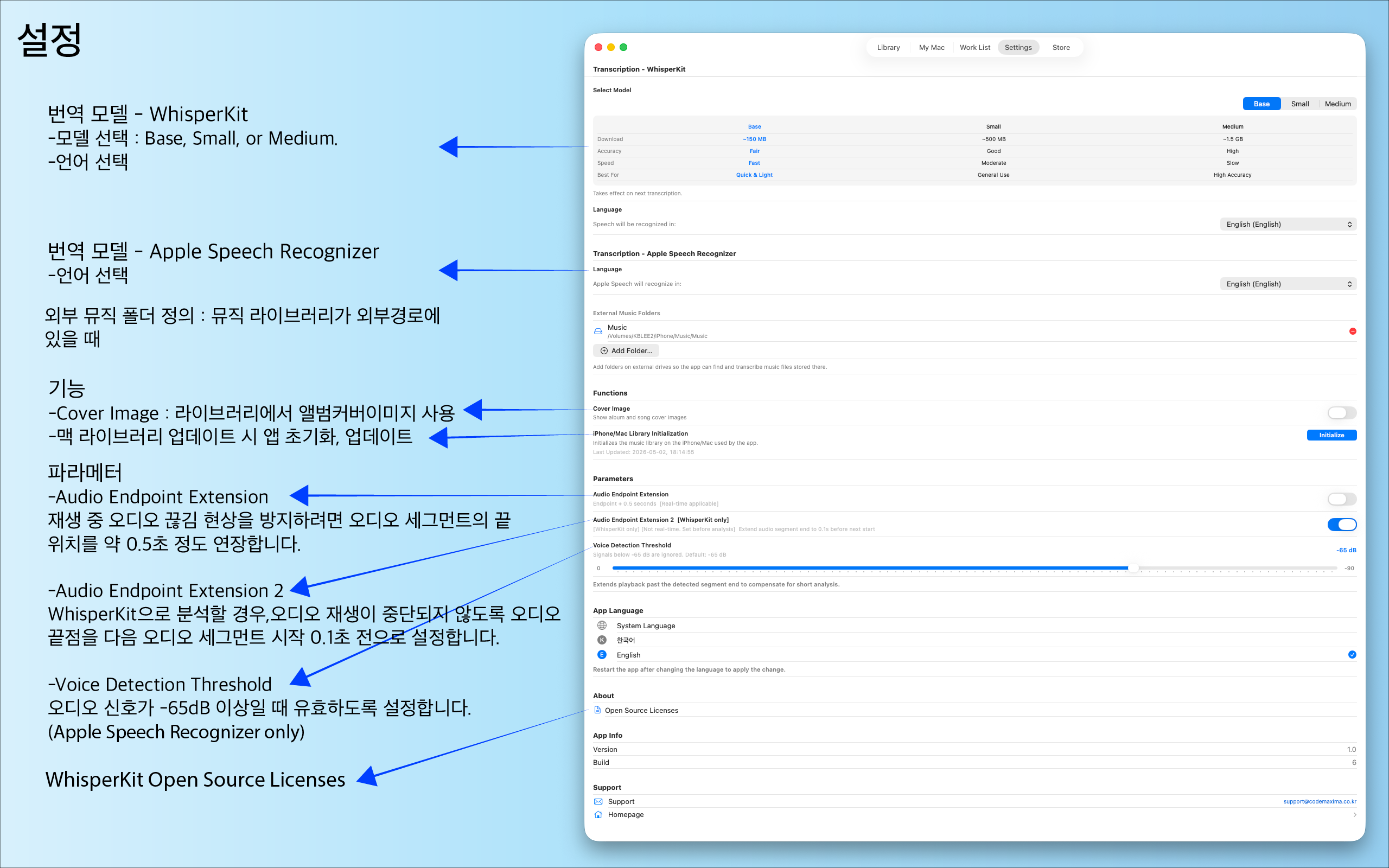Click the green zoom window button
This screenshot has width=1389, height=868.
pyautogui.click(x=623, y=47)
